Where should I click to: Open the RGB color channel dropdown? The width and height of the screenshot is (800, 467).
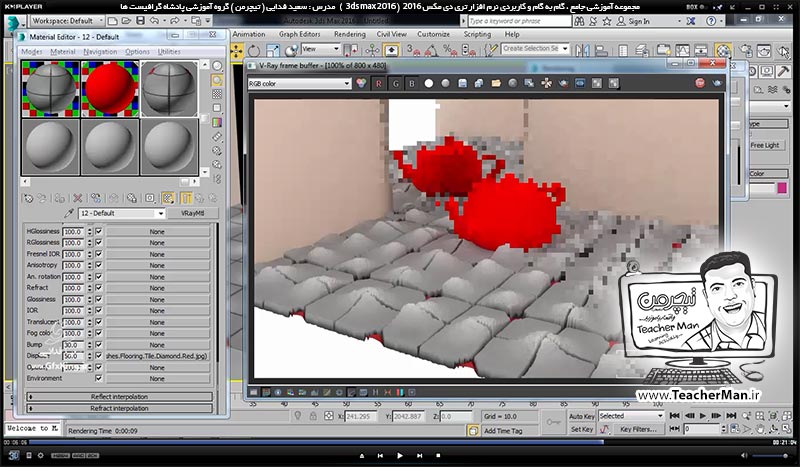[299, 83]
